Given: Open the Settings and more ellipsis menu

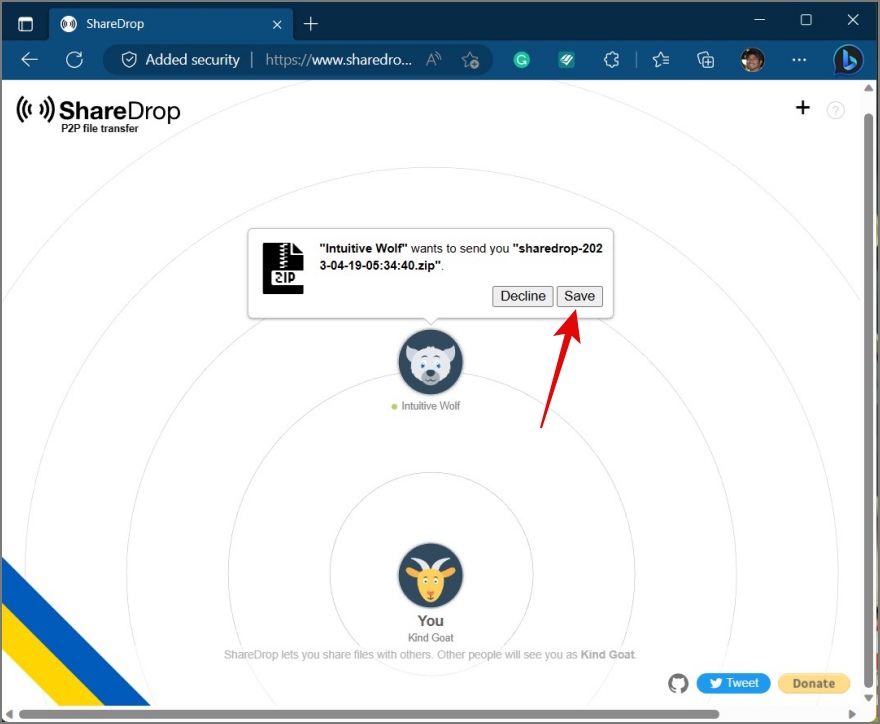Looking at the screenshot, I should [x=799, y=59].
